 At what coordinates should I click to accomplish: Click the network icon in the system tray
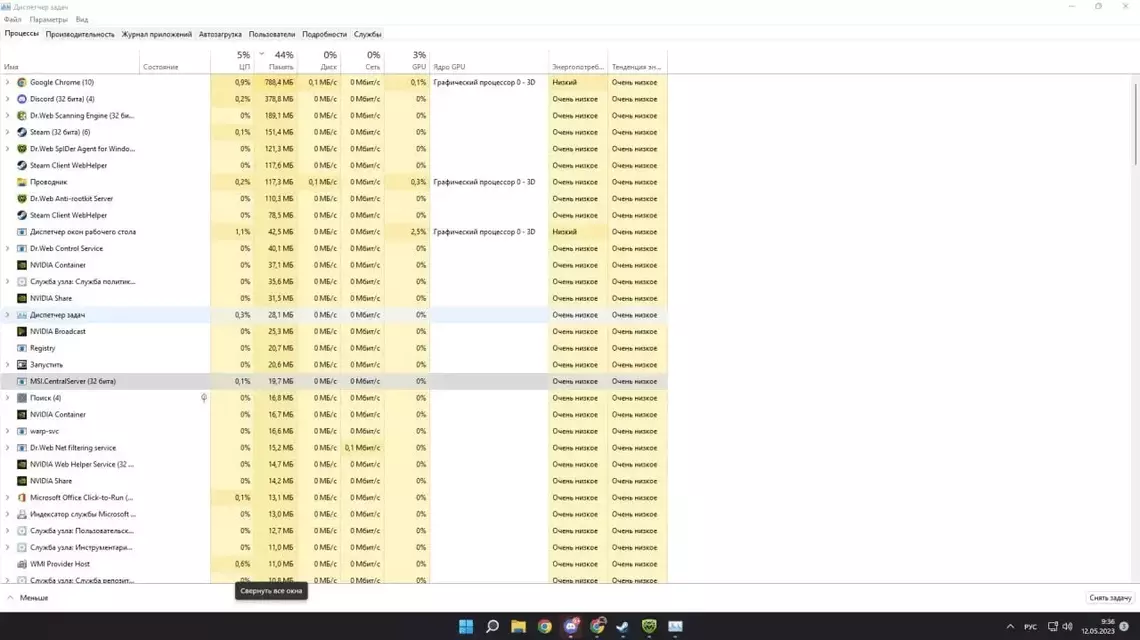pos(1052,626)
